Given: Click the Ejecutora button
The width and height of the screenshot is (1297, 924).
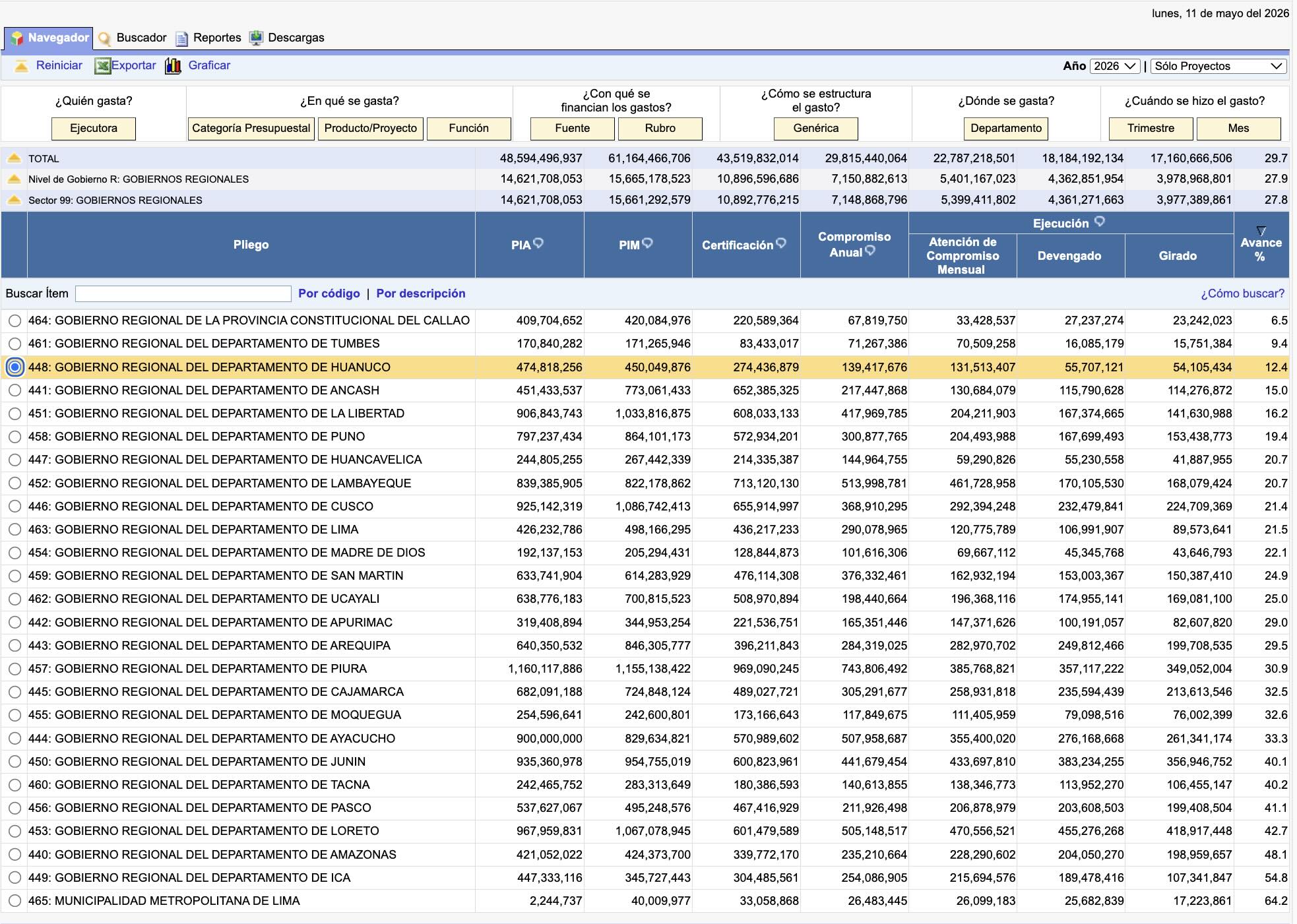Looking at the screenshot, I should 94,129.
